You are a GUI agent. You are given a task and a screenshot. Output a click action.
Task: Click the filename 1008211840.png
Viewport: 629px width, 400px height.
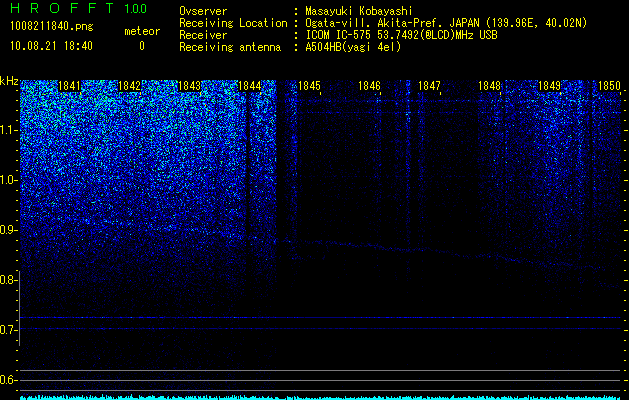click(52, 26)
